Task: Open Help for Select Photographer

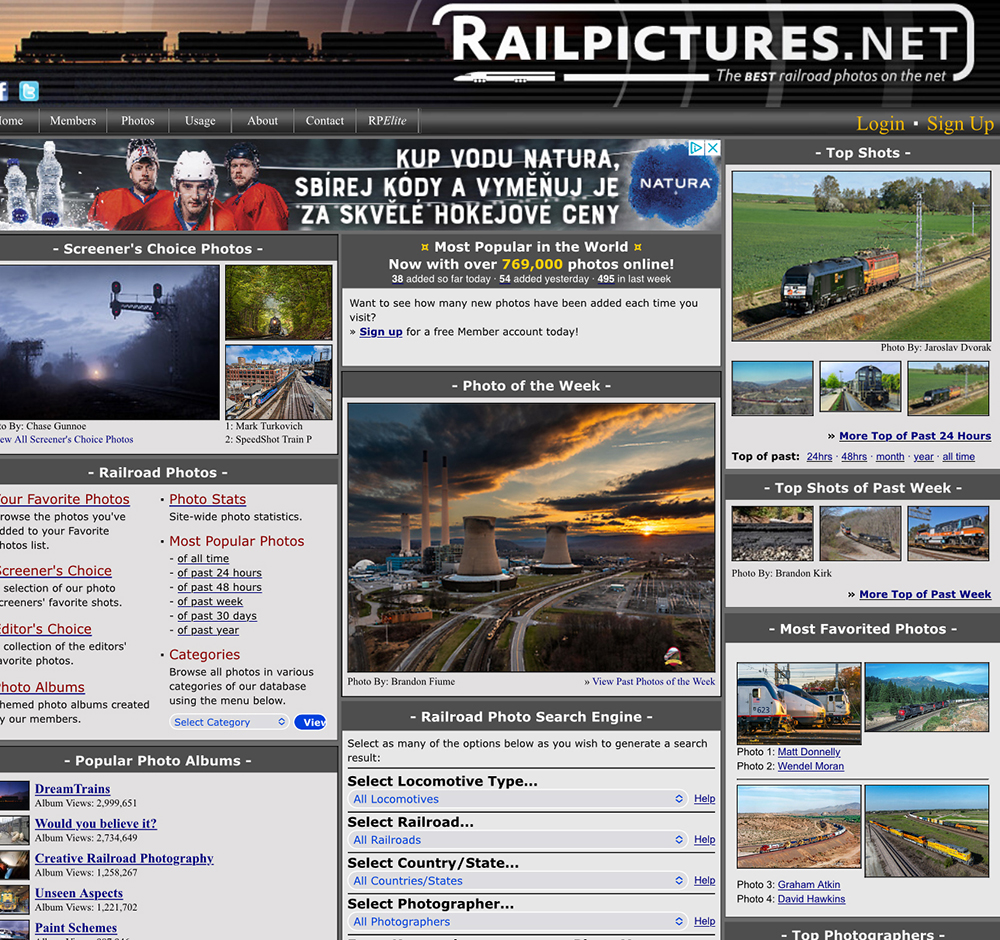Action: pos(705,921)
